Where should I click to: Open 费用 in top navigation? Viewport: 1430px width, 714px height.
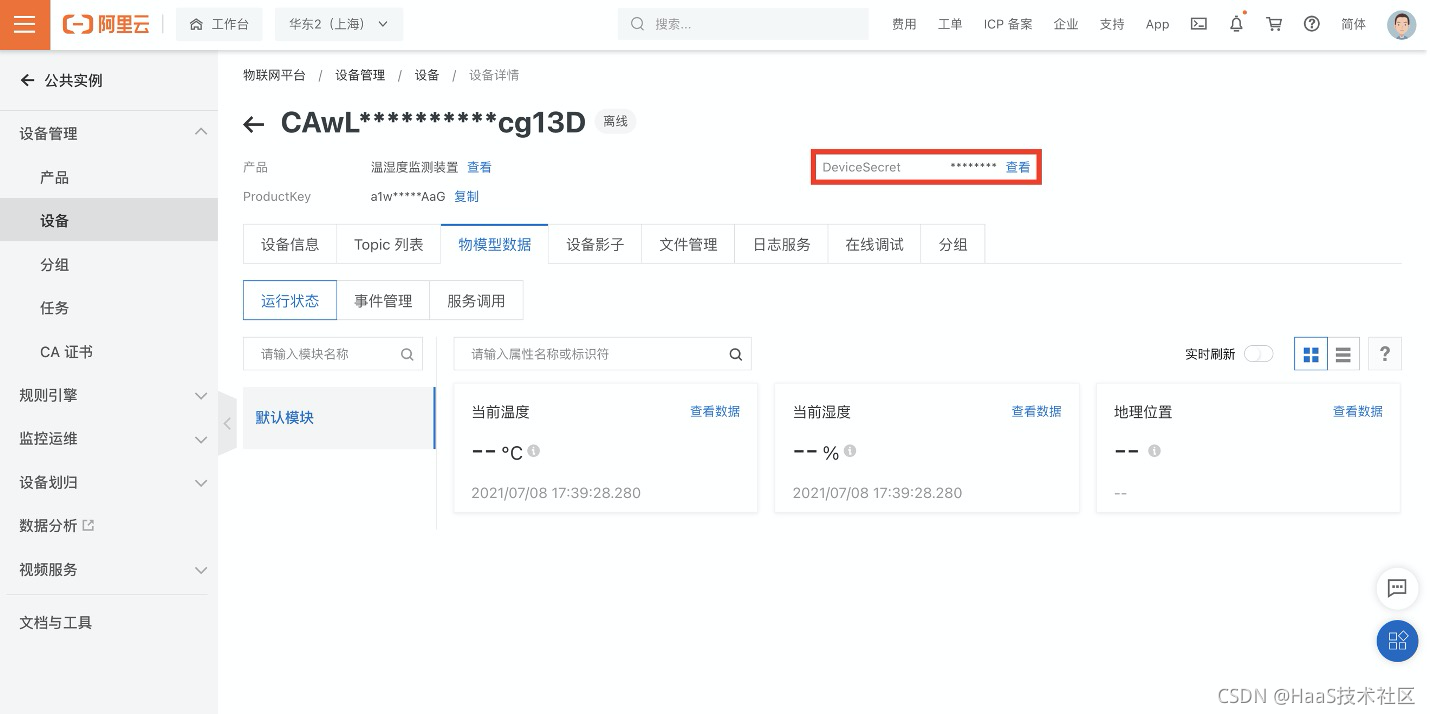click(x=904, y=24)
